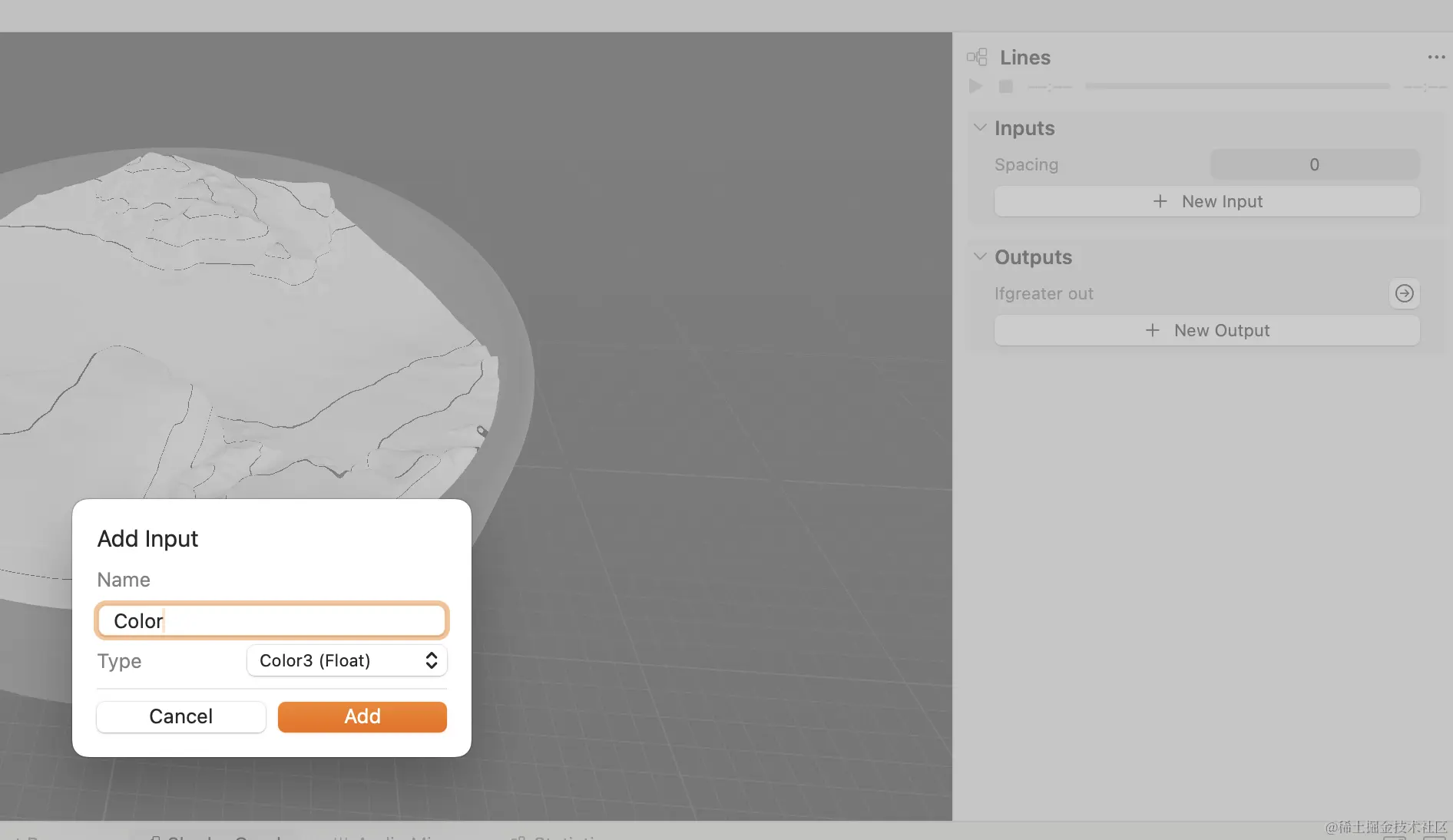The image size is (1453, 840).
Task: Open the three-dots menu in Lines panel
Action: pos(1436,58)
